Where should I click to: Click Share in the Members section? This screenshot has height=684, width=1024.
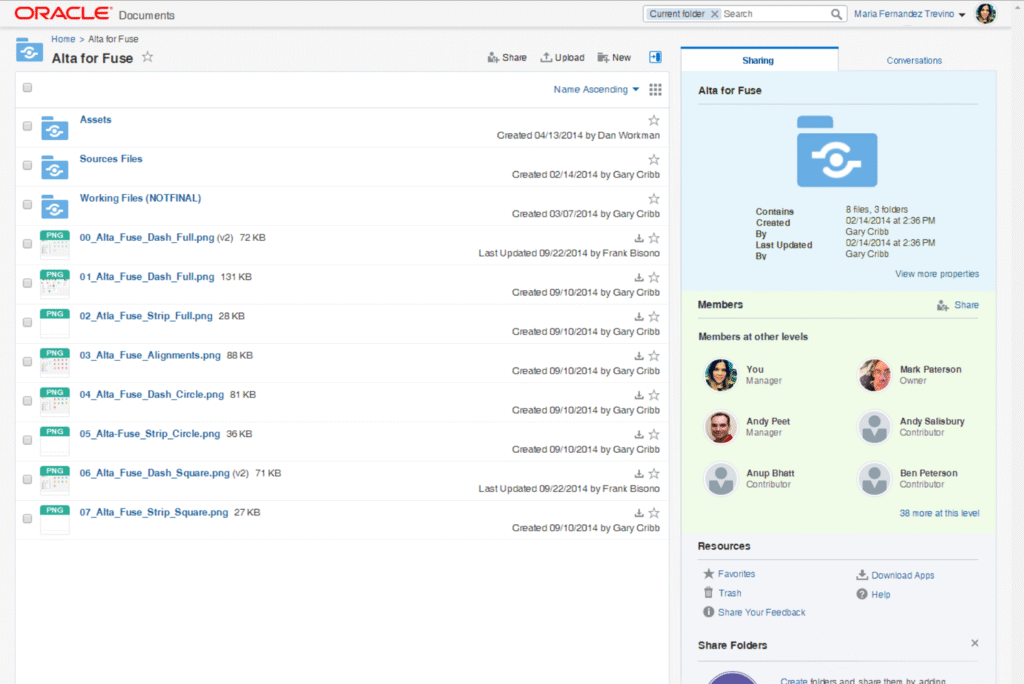click(958, 305)
